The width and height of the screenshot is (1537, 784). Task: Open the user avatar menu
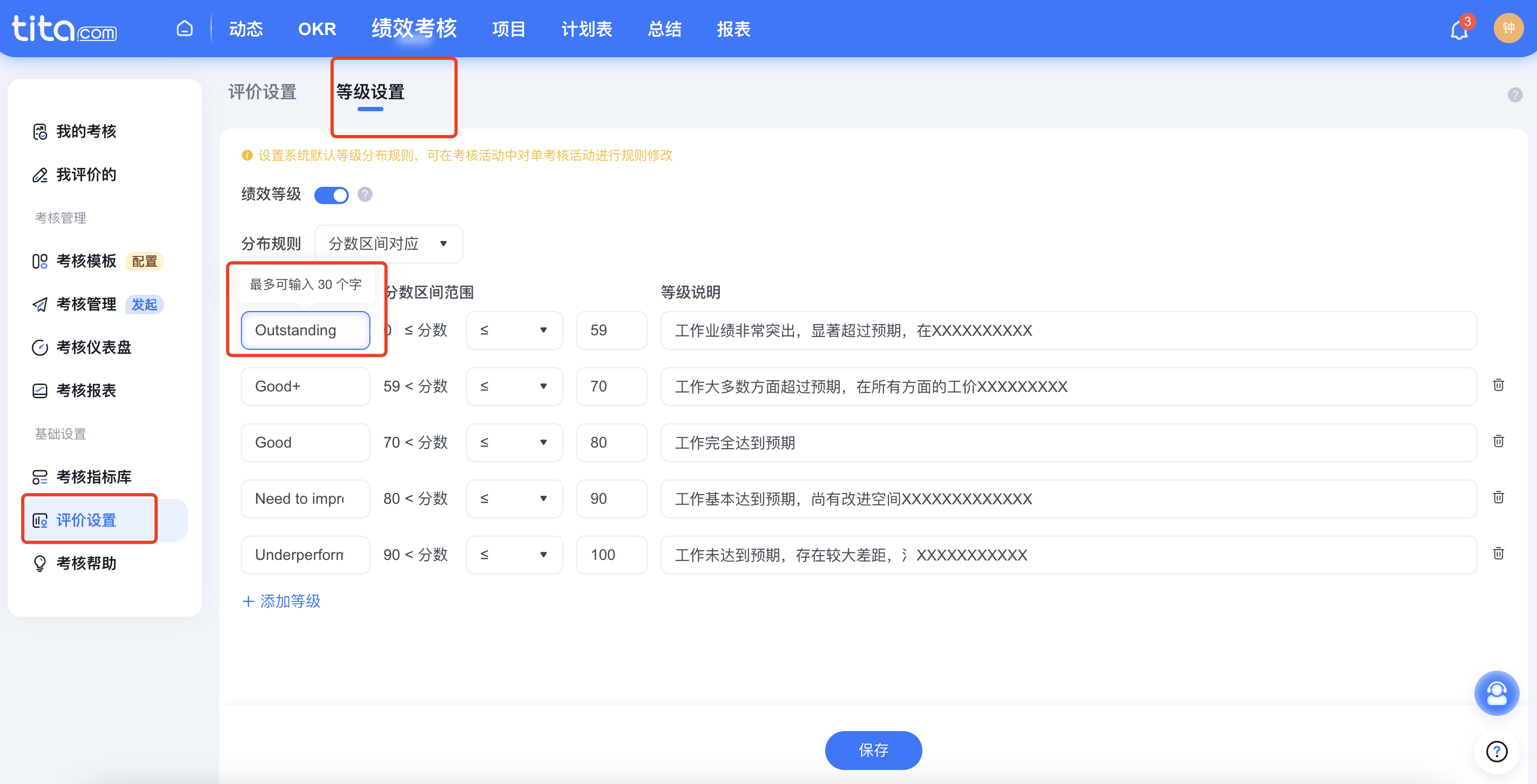coord(1508,28)
